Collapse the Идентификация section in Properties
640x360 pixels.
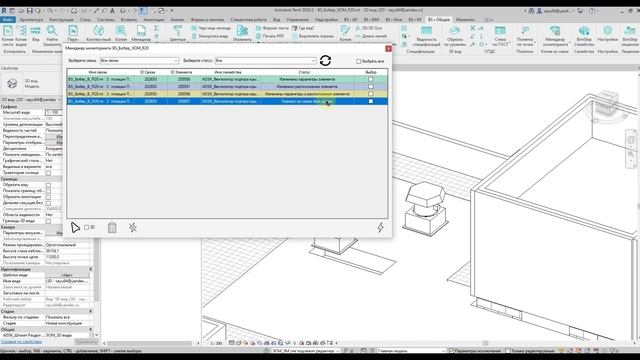click(91, 269)
